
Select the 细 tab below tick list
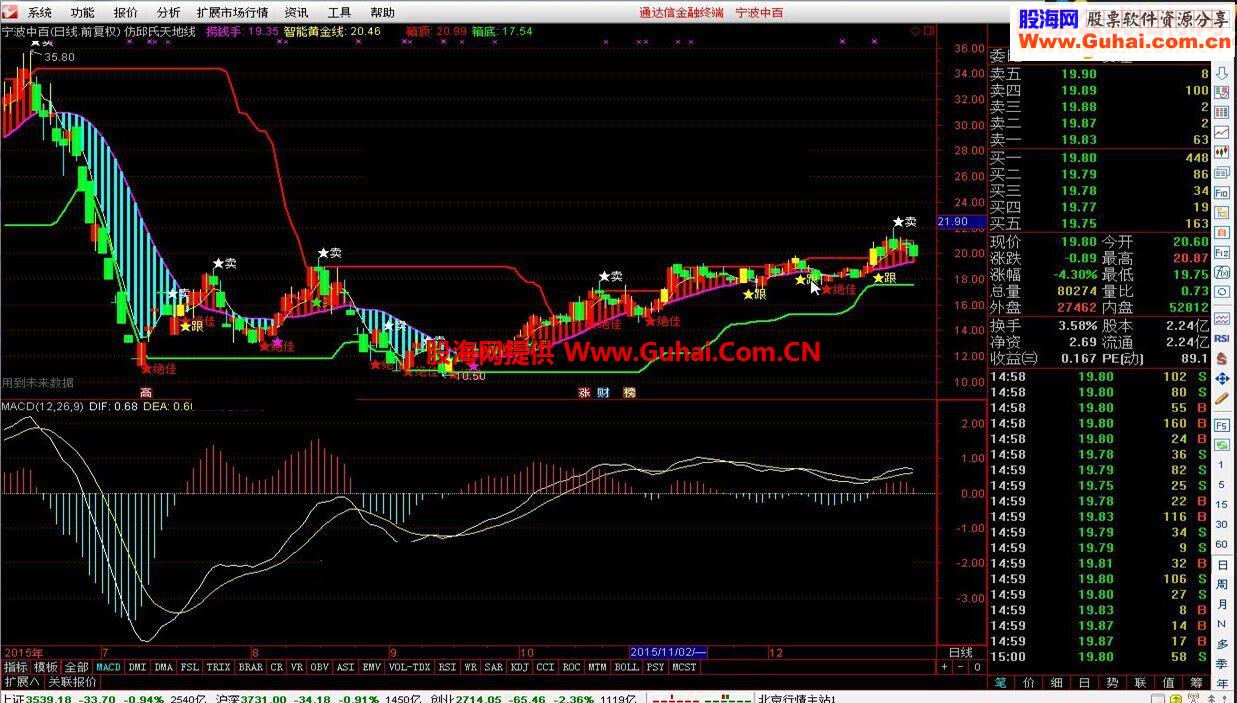click(1057, 683)
